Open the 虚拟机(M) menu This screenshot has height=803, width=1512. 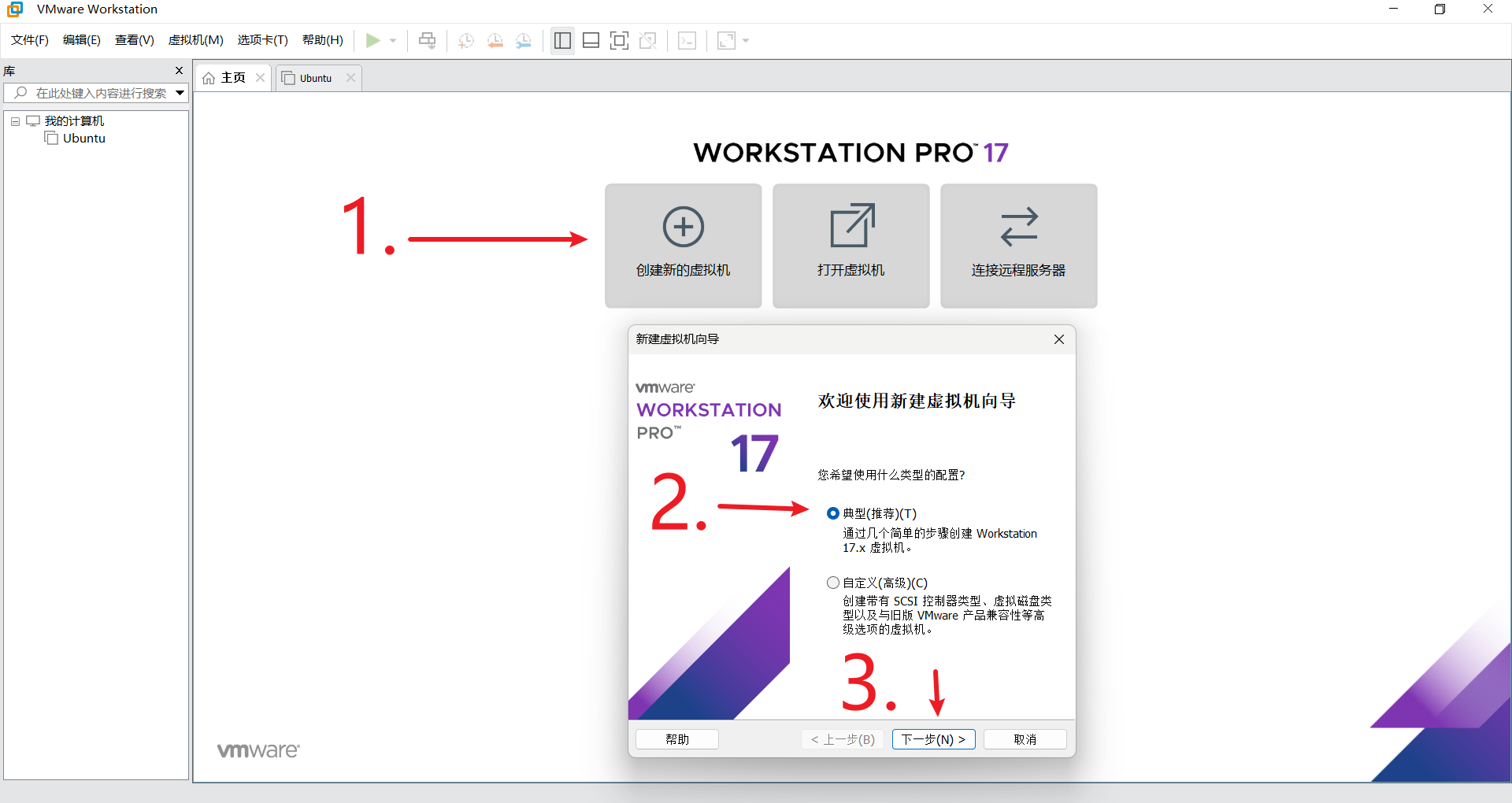[x=195, y=40]
